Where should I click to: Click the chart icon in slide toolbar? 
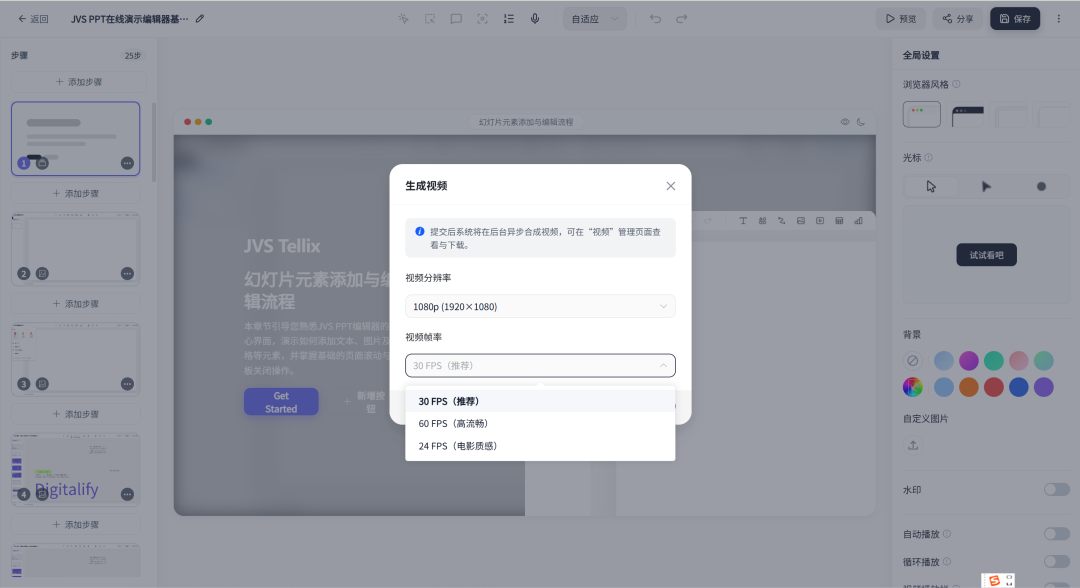[858, 221]
